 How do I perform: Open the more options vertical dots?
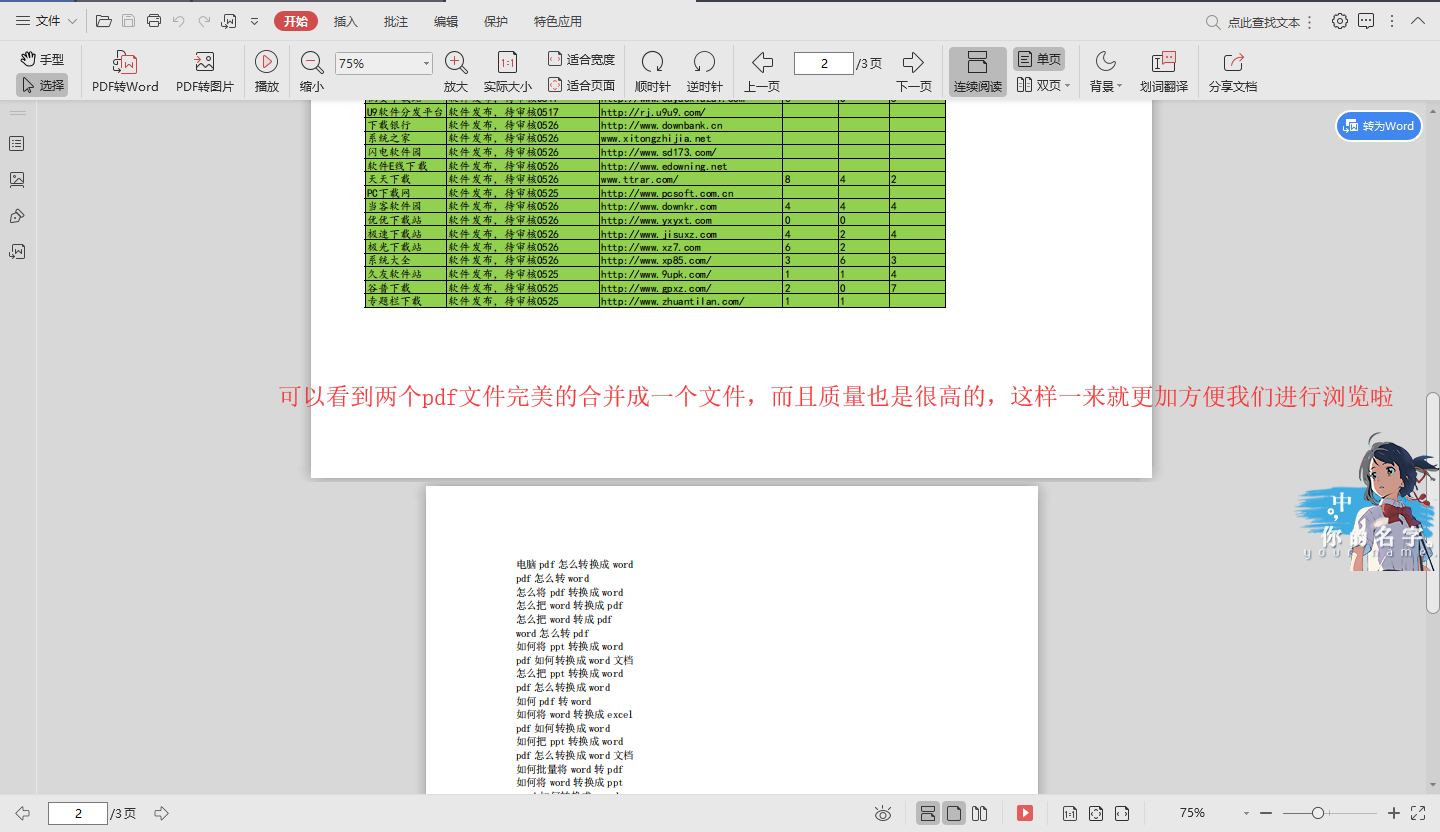coord(1391,21)
